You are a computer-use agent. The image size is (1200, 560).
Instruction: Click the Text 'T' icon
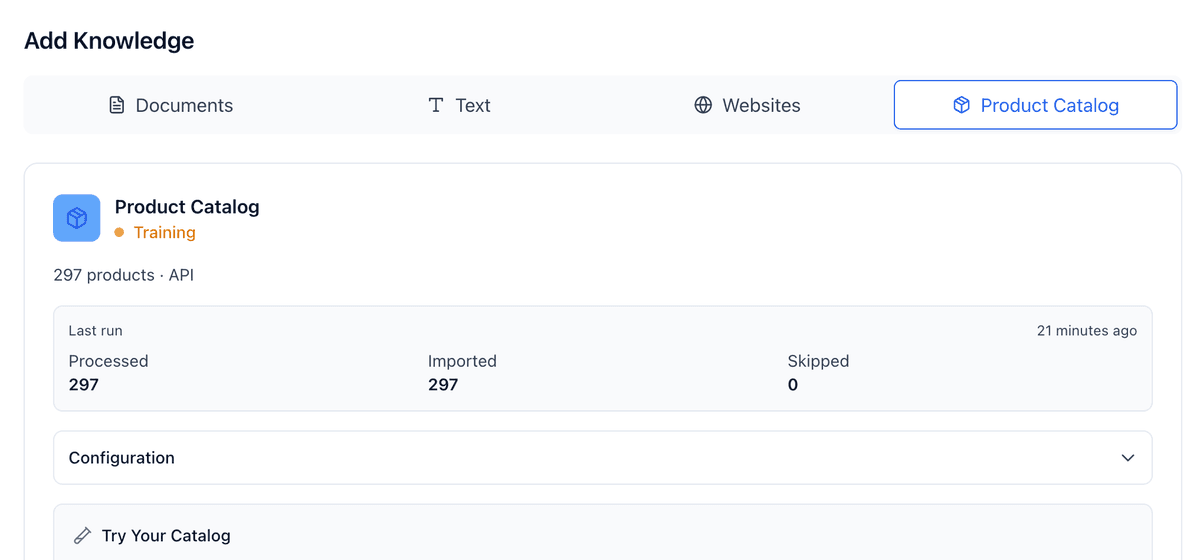[436, 105]
